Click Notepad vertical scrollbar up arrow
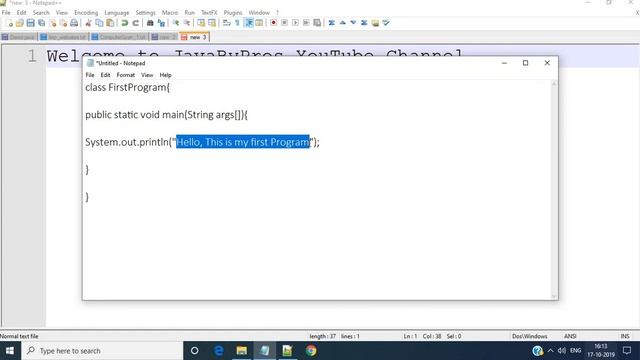Screen dimensions: 640x360 554,84
